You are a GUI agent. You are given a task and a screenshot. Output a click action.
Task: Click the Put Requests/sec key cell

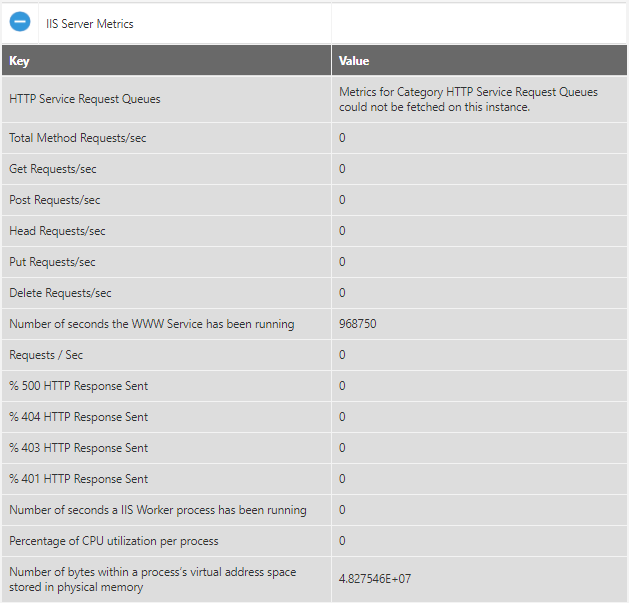pos(53,262)
